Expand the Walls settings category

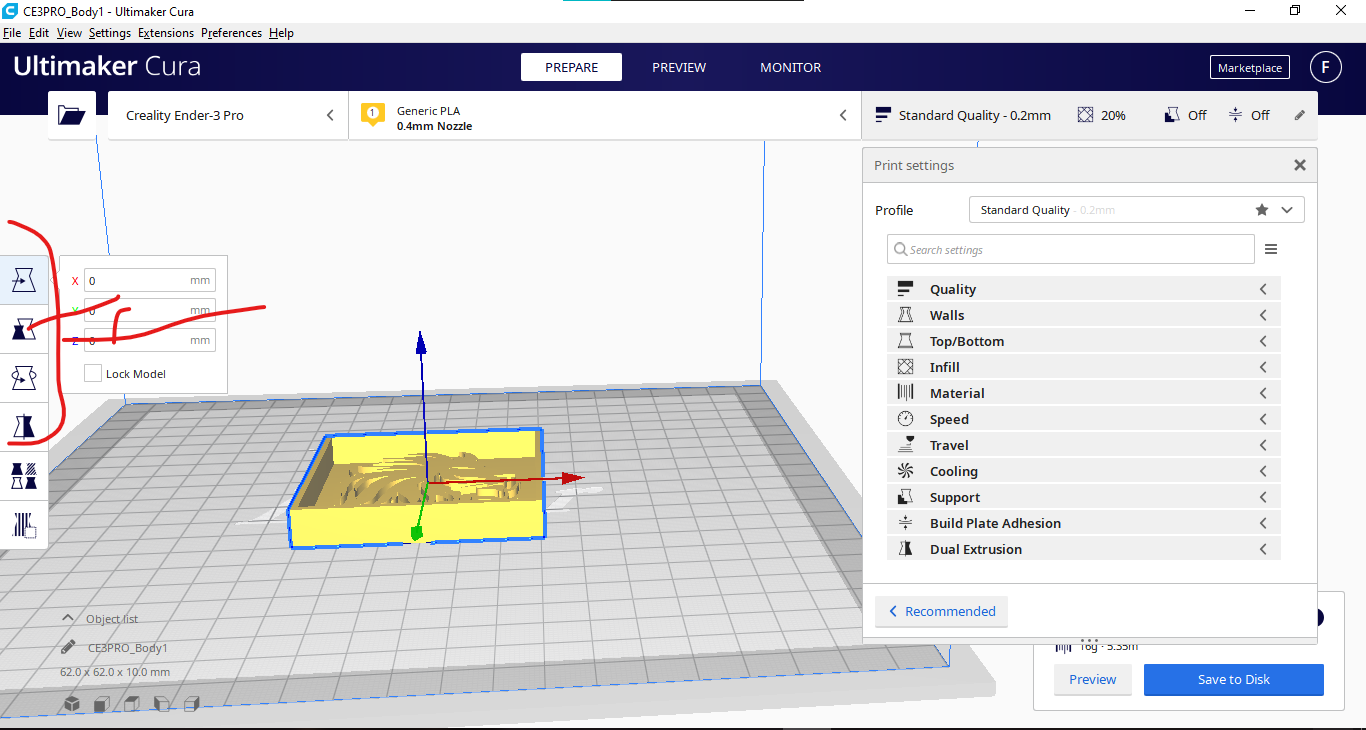[x=1083, y=315]
